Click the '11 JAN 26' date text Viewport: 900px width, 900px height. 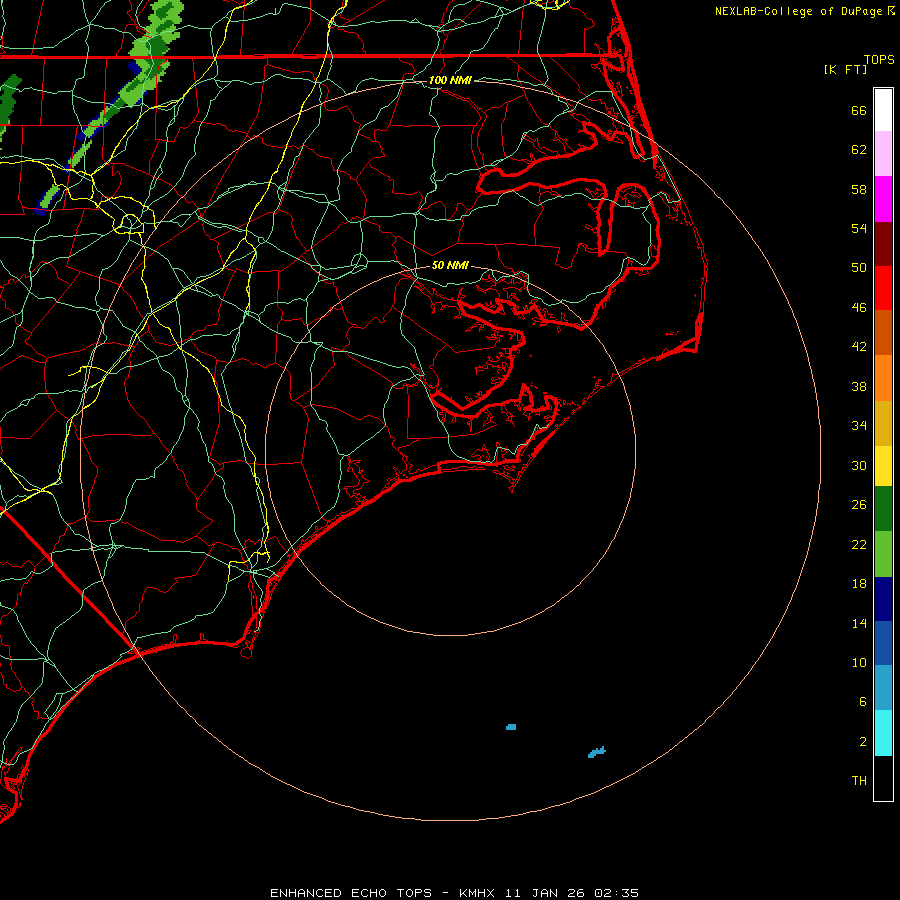[x=544, y=893]
